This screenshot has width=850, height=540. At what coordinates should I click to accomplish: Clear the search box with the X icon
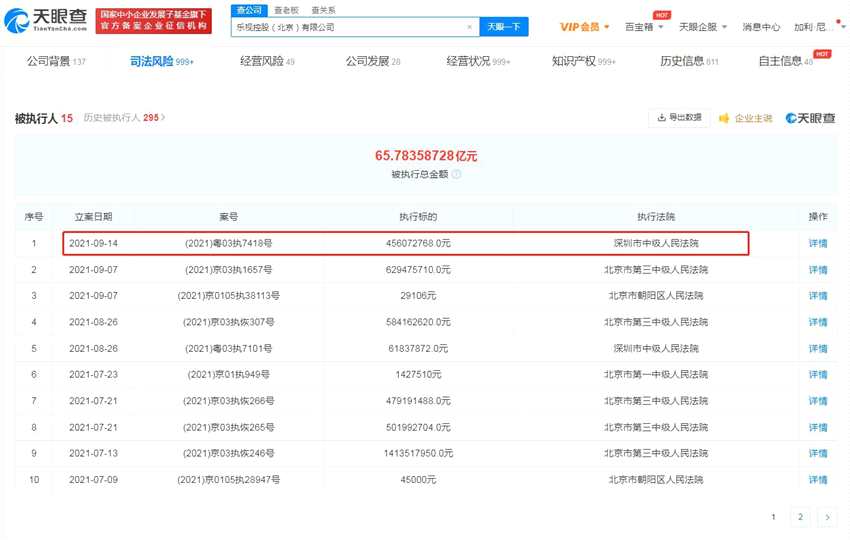coord(469,27)
